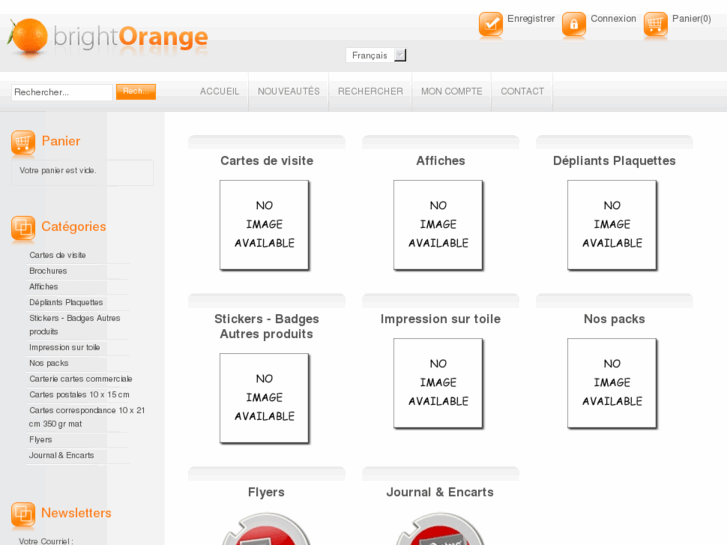Screen dimensions: 727x545
Task: Click the Catégories sidebar icon
Action: [x=23, y=228]
